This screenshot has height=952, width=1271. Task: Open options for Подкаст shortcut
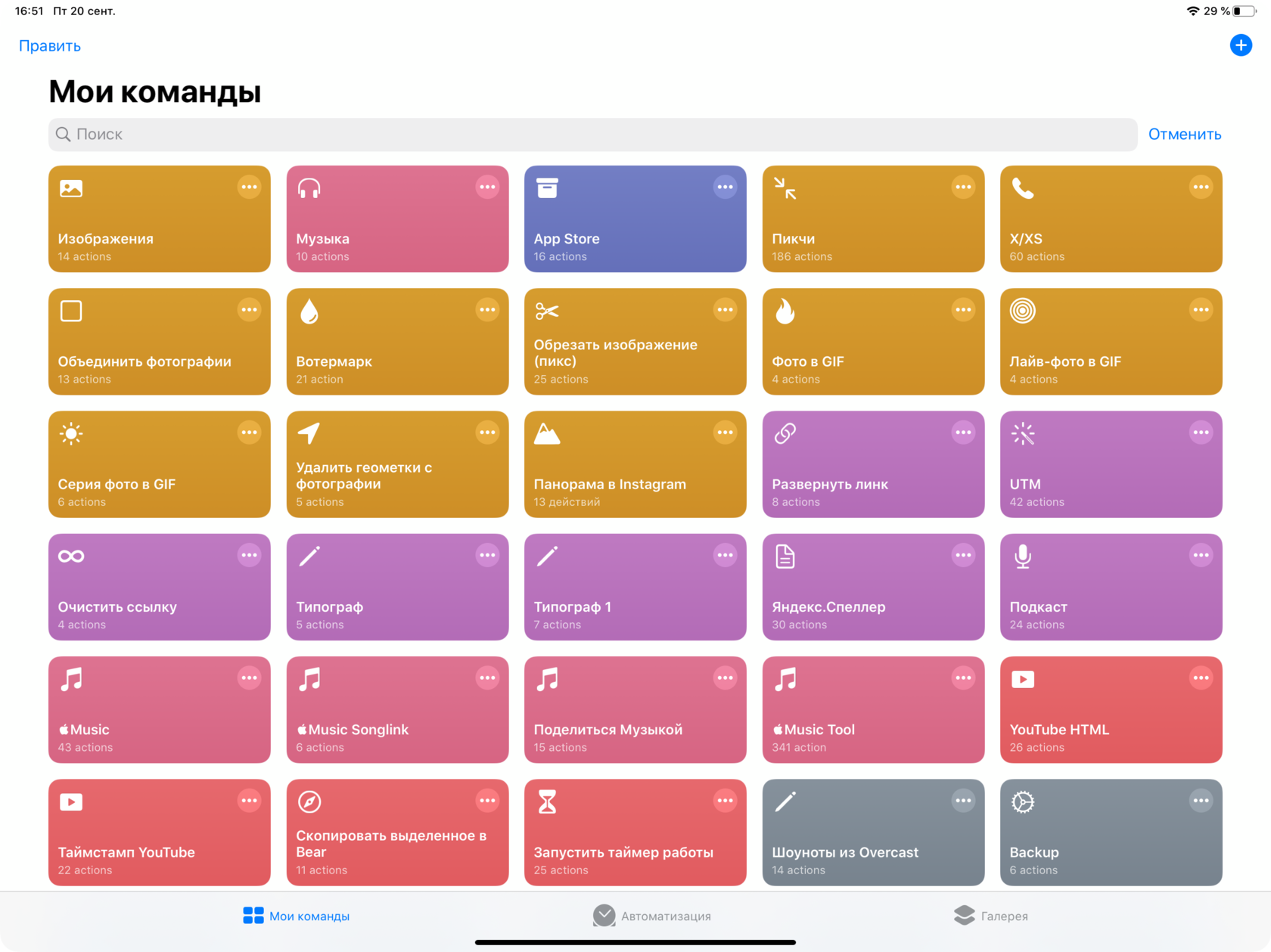click(1201, 555)
